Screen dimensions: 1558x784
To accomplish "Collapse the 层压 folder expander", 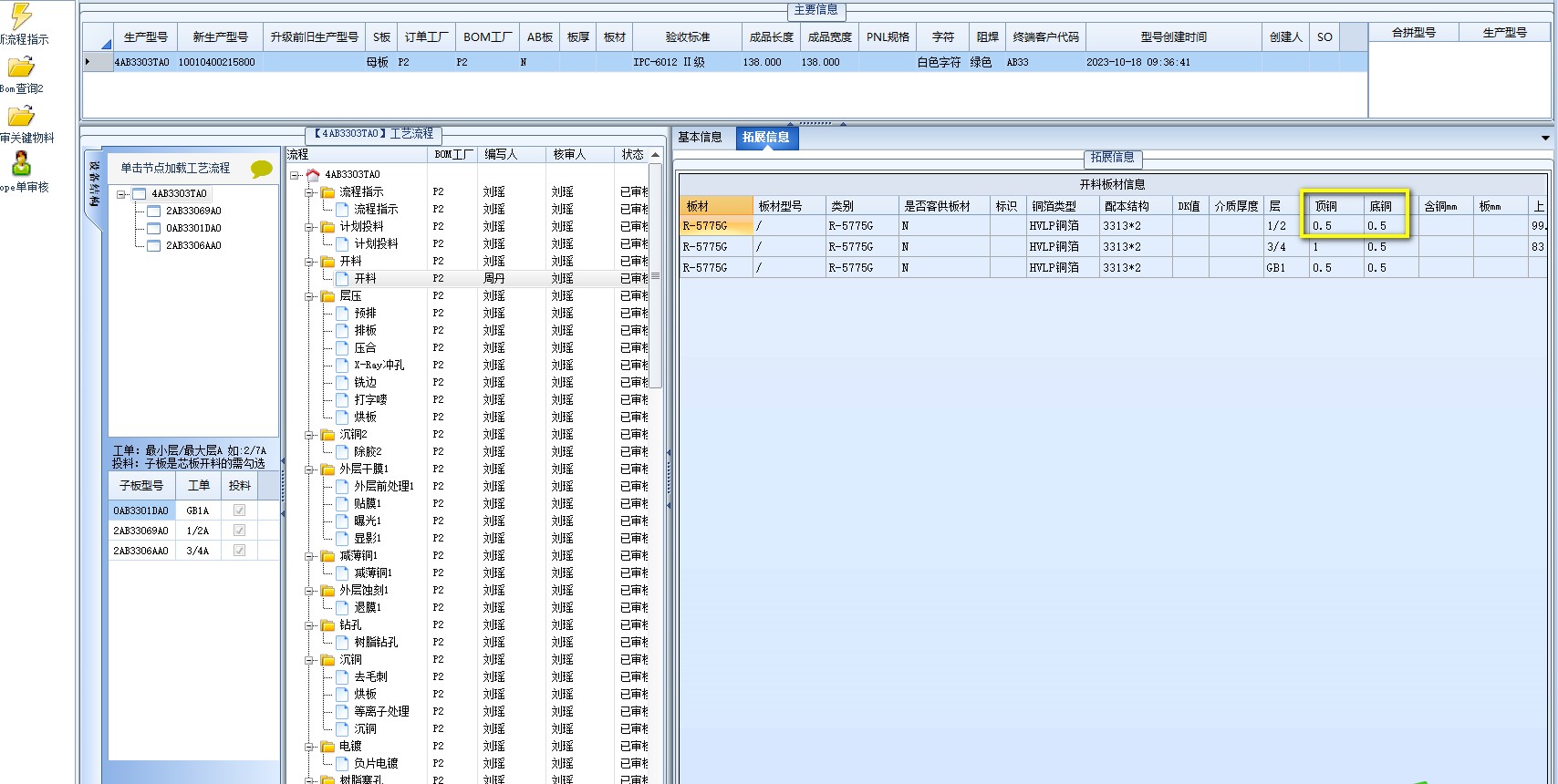I will coord(309,296).
